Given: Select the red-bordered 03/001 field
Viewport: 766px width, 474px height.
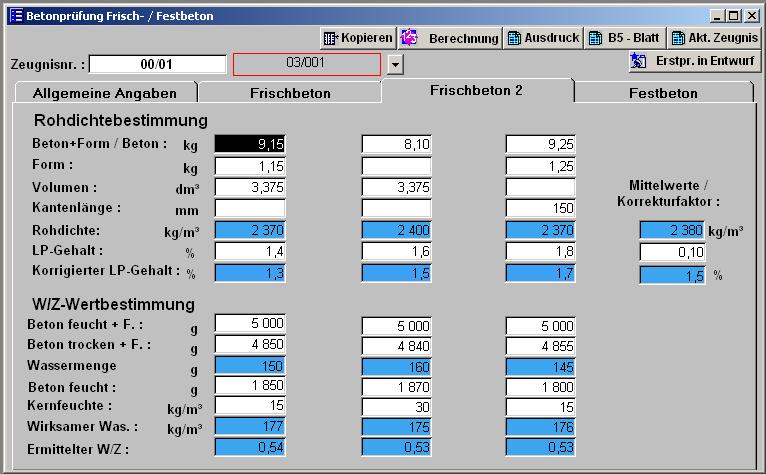Looking at the screenshot, I should click(307, 64).
